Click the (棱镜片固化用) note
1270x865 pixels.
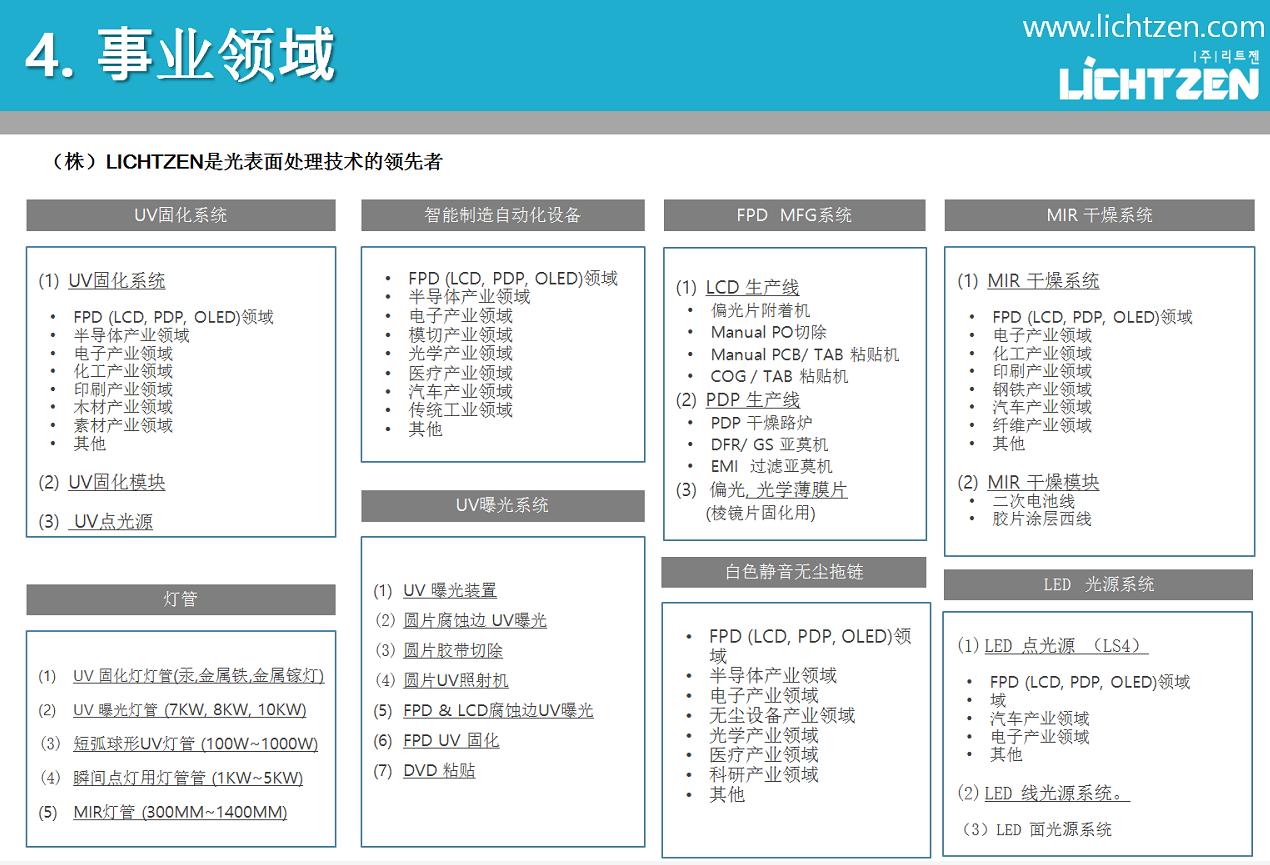coord(761,513)
